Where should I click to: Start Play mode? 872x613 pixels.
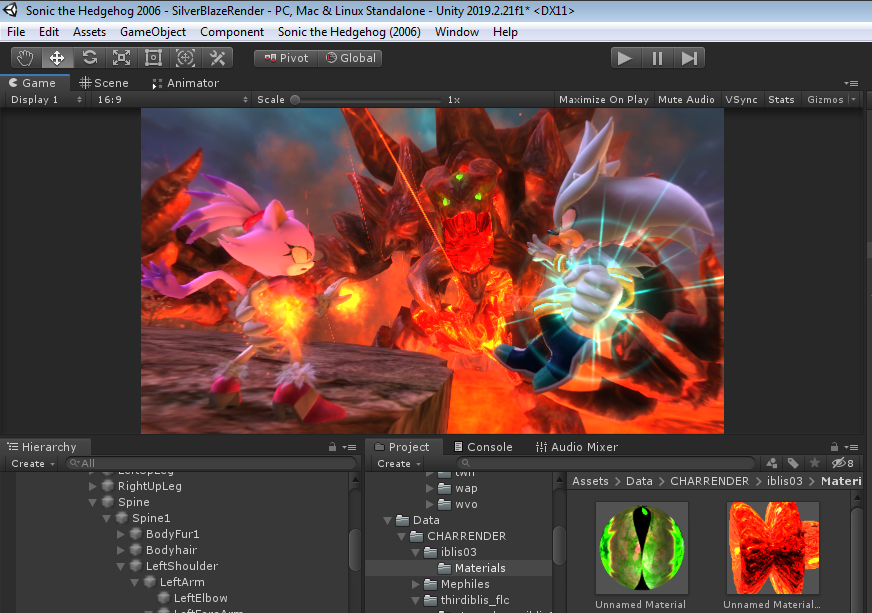[x=625, y=58]
